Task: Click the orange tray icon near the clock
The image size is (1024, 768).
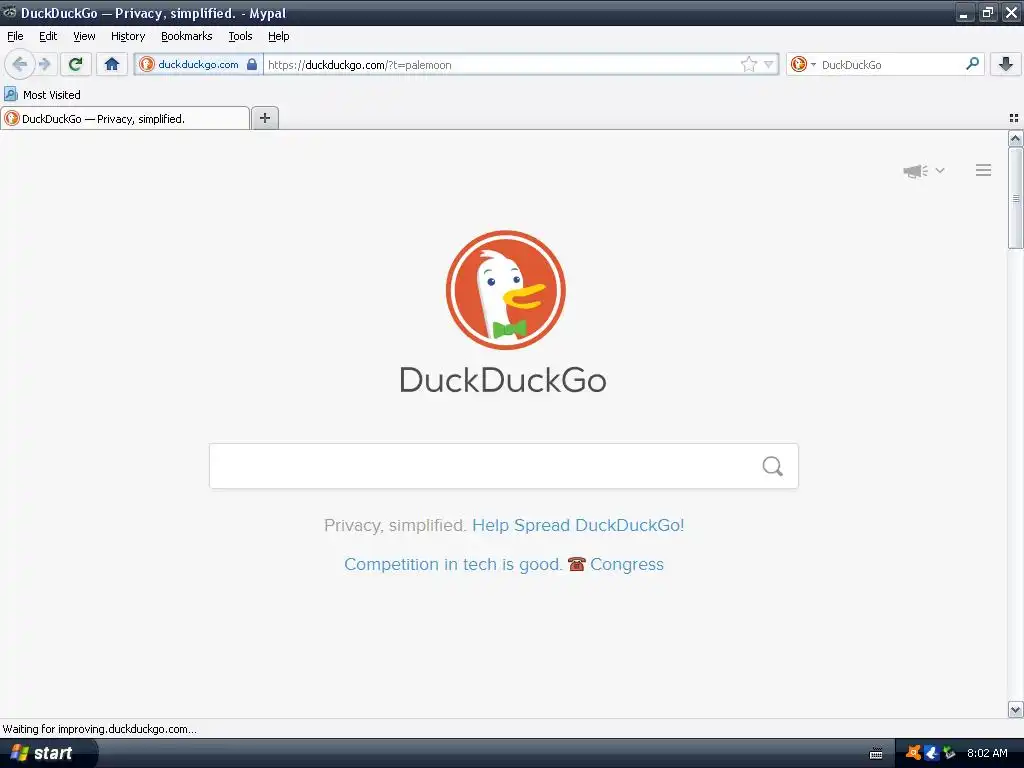Action: coord(914,753)
